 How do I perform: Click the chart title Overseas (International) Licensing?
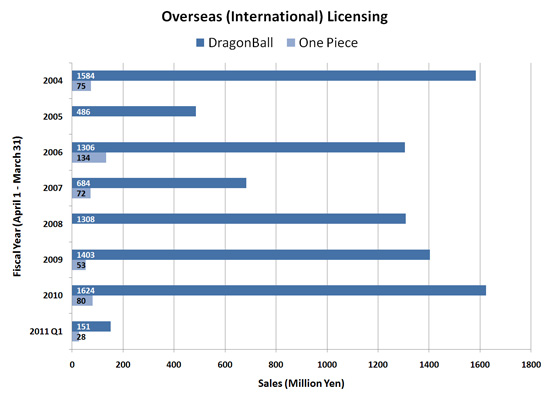point(275,16)
